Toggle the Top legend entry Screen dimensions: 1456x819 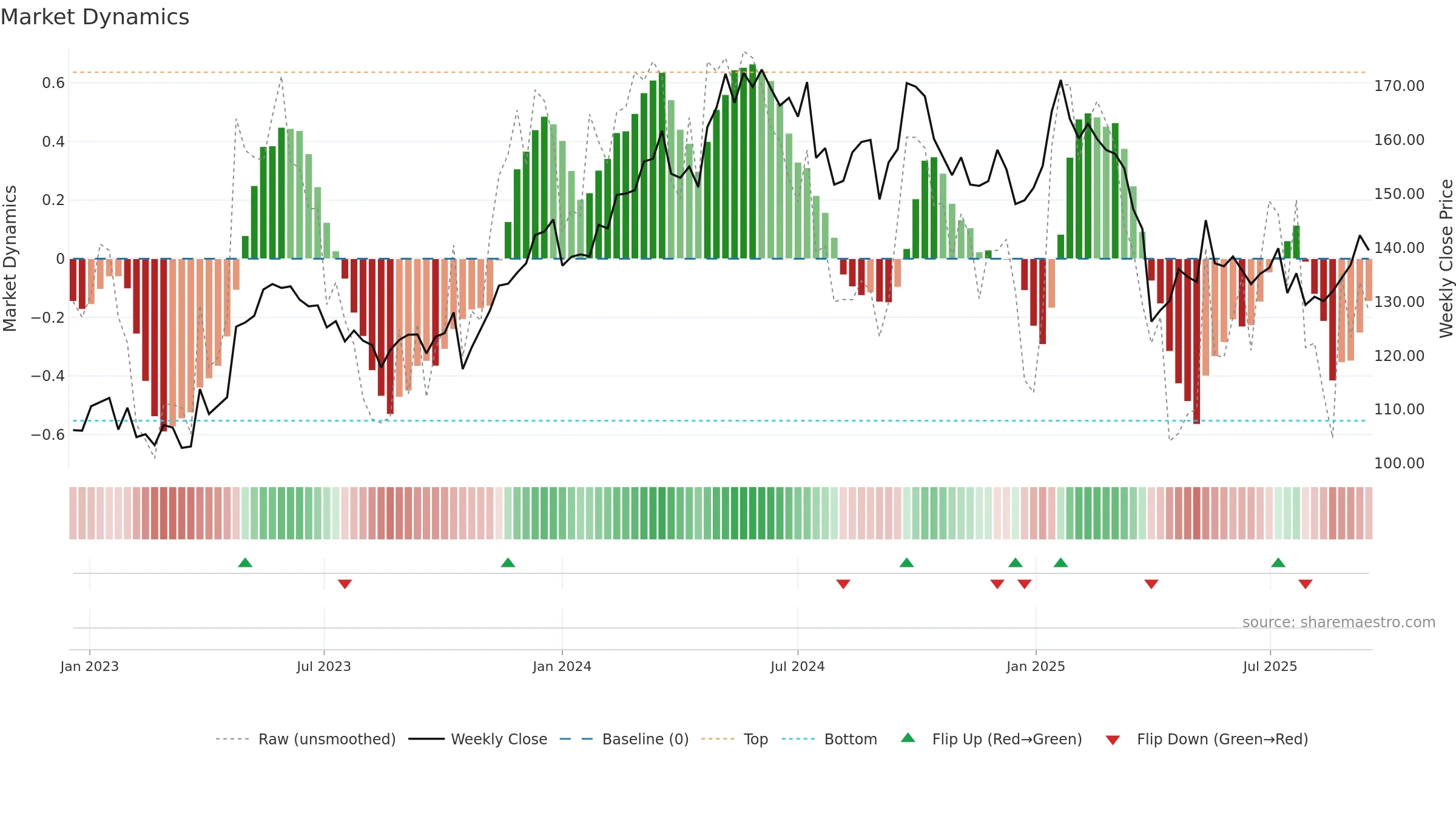click(x=756, y=739)
